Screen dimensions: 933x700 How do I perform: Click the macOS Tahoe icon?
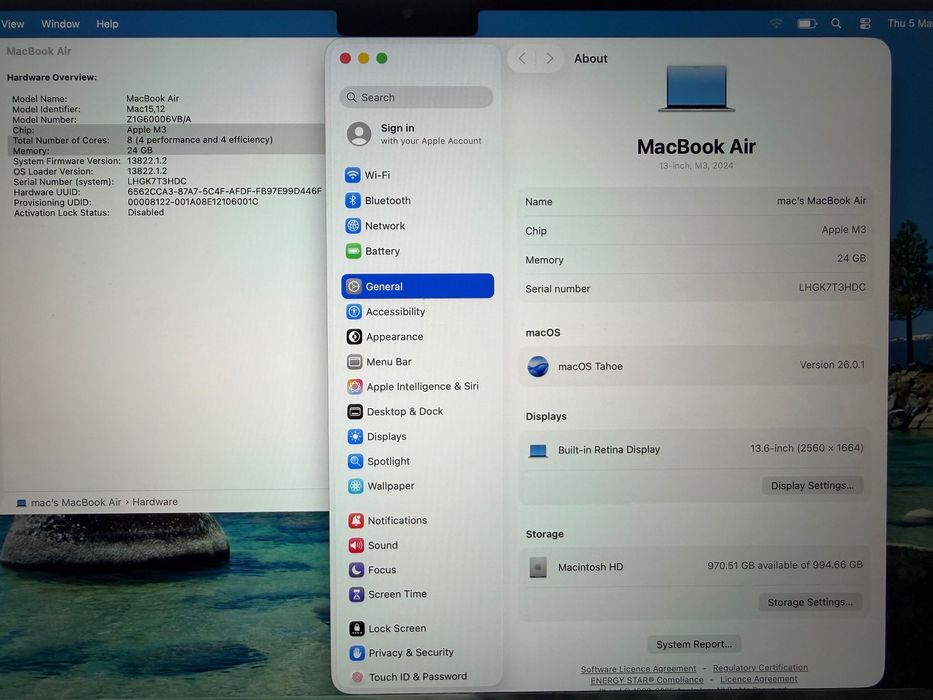[538, 366]
